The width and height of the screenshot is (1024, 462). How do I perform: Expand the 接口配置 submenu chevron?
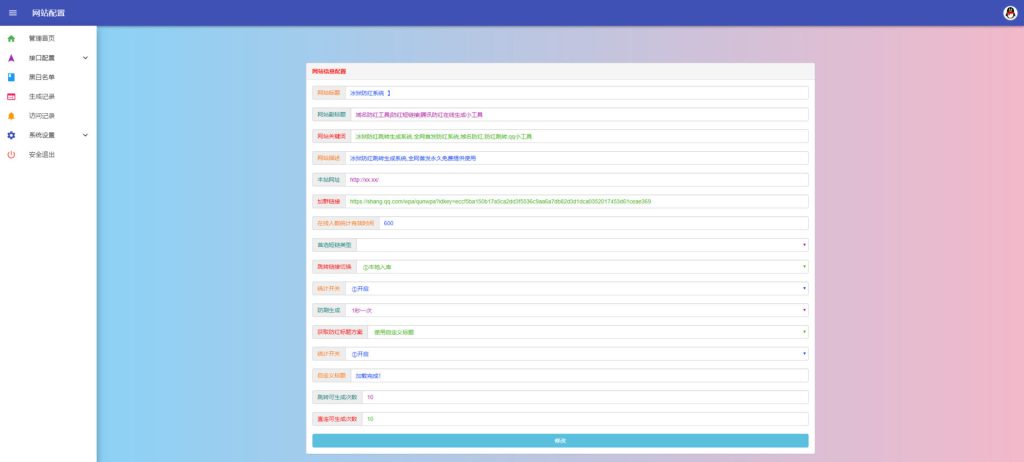tap(86, 58)
